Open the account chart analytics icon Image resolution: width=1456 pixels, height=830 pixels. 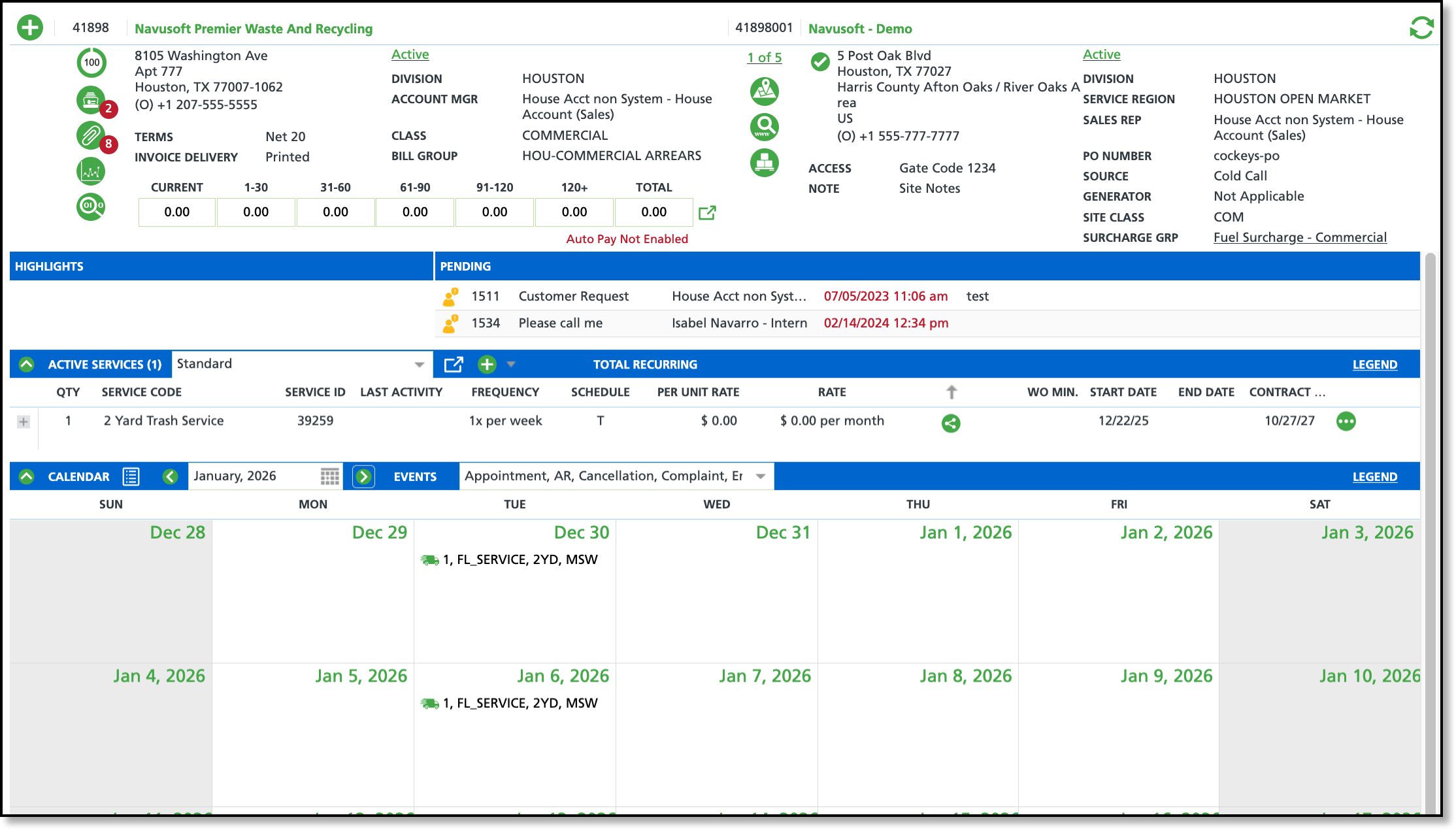pyautogui.click(x=91, y=171)
